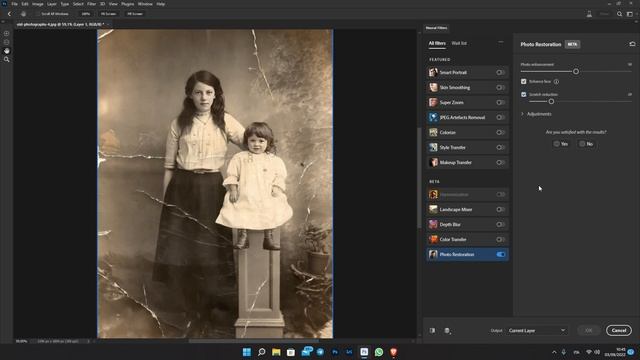Viewport: 640px width, 360px height.
Task: Enable the Super Zoom filter toggle
Action: point(500,102)
